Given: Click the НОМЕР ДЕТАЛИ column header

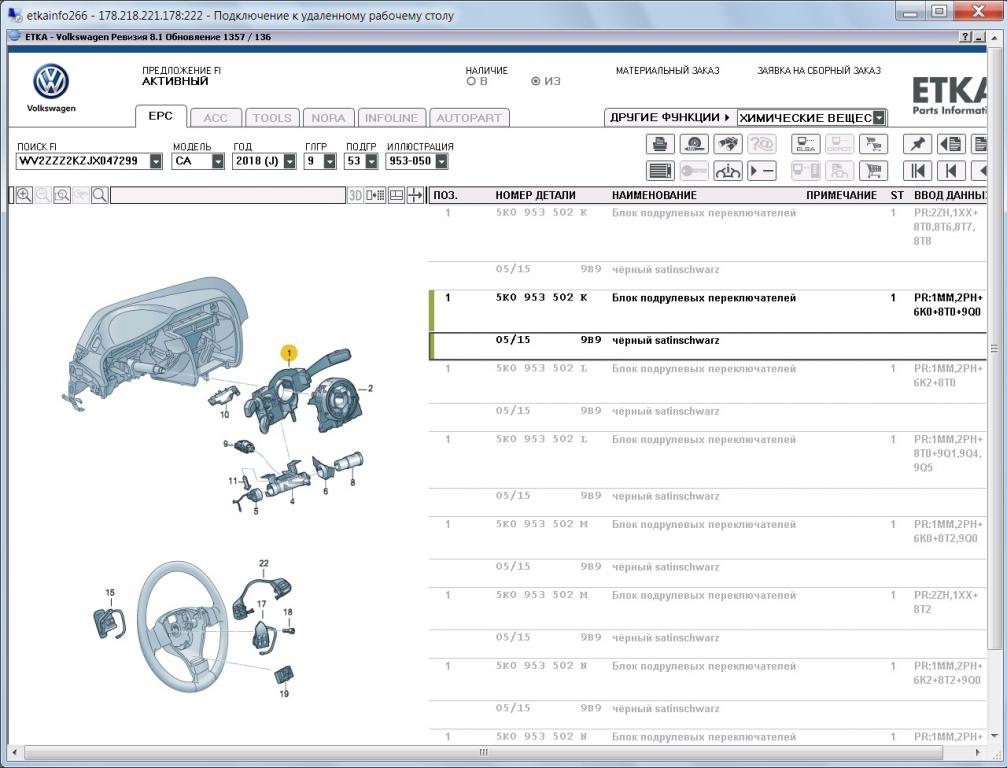Looking at the screenshot, I should tap(535, 195).
